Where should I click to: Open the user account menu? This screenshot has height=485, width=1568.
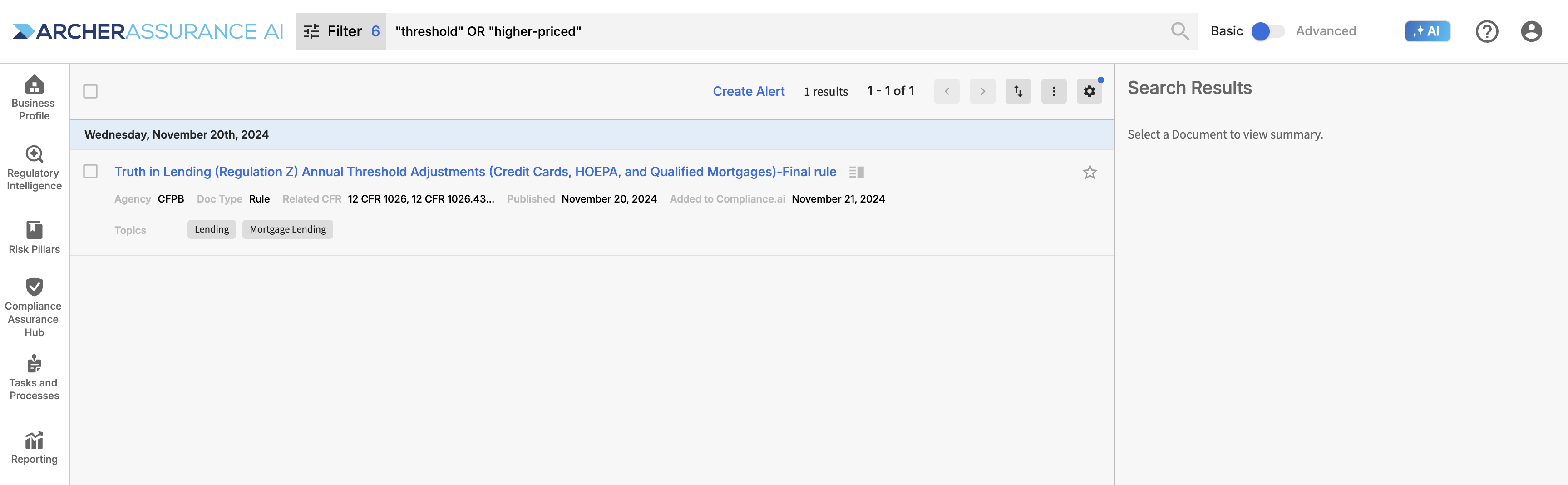click(x=1531, y=31)
